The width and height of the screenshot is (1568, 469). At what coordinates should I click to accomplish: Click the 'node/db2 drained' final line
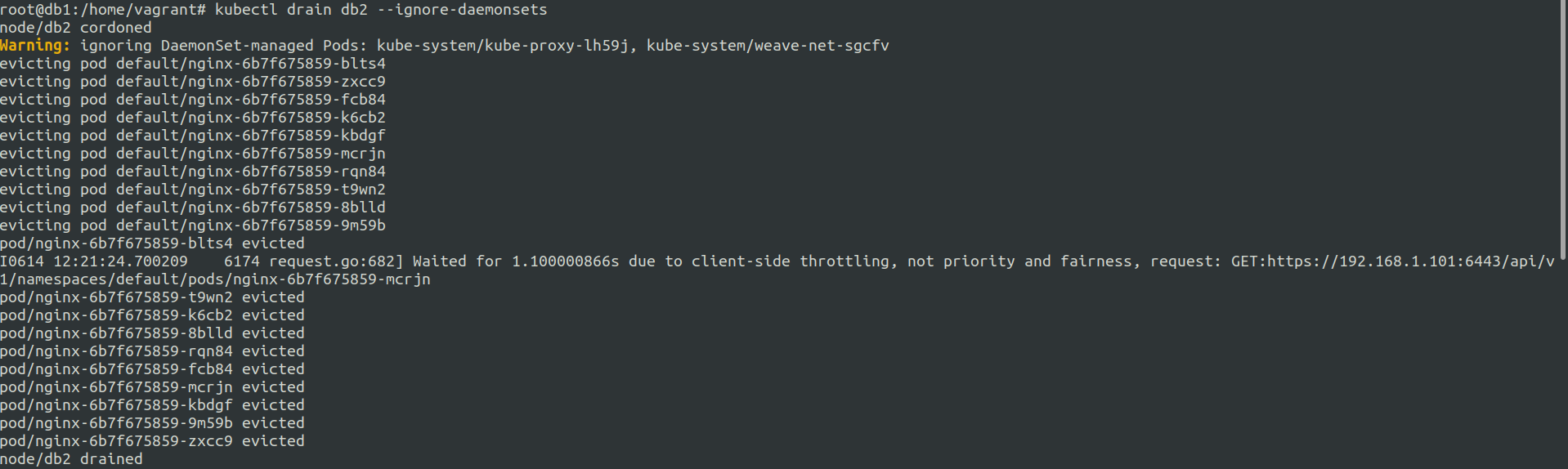71,459
